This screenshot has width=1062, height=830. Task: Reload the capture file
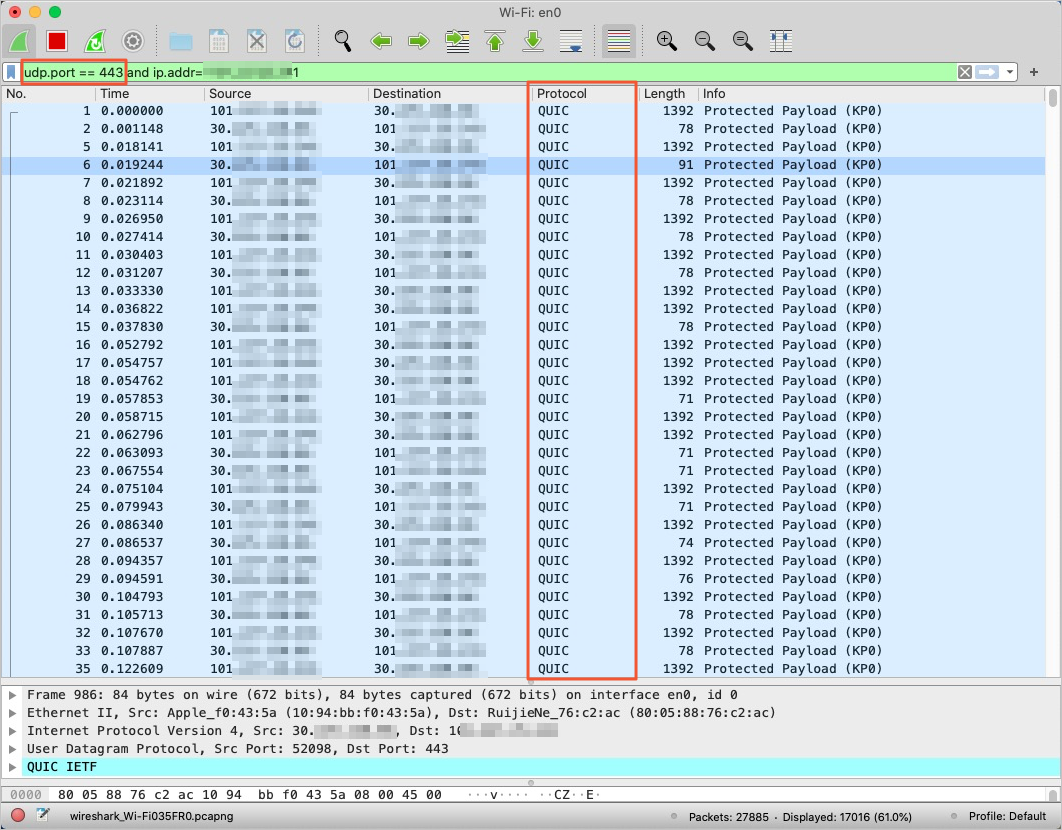tap(295, 41)
